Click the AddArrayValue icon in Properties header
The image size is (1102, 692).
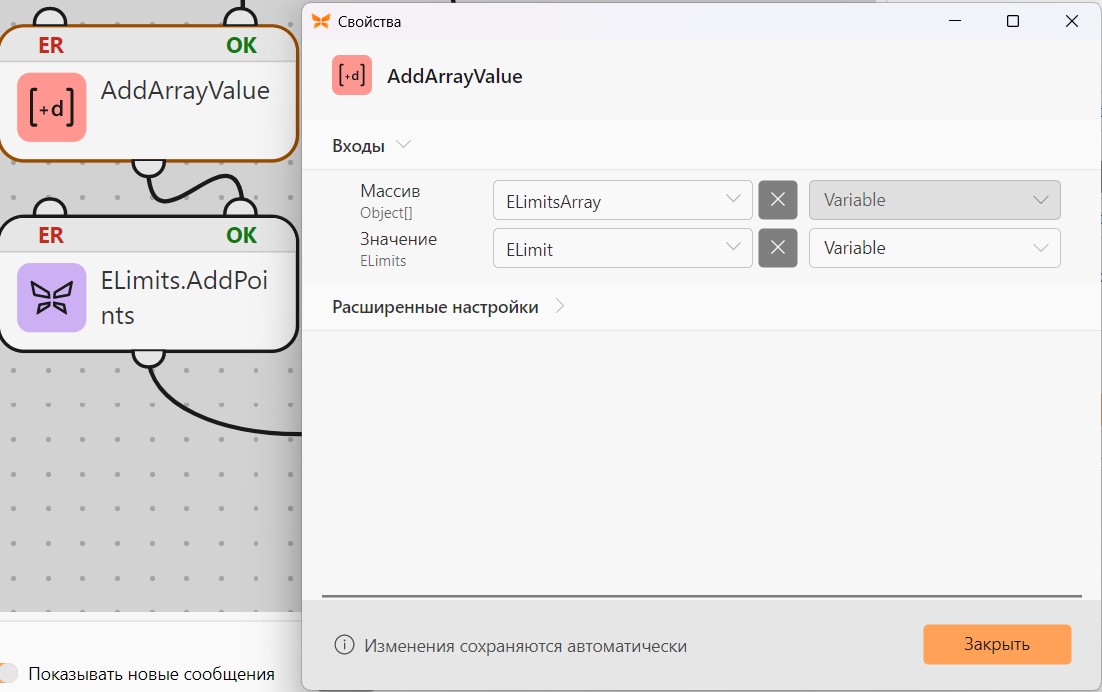tap(352, 75)
